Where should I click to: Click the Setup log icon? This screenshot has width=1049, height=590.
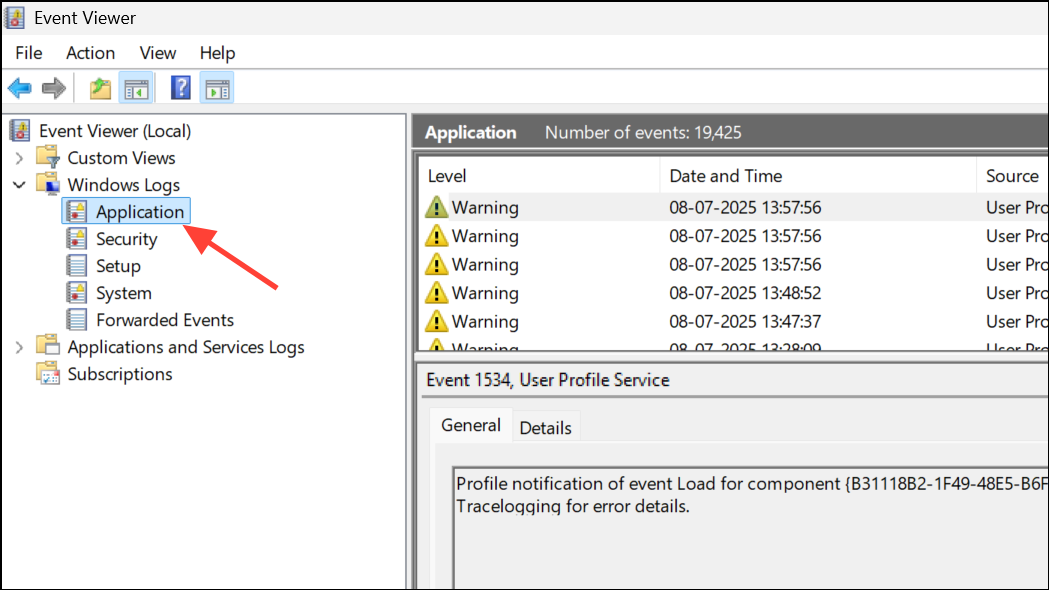[x=76, y=266]
